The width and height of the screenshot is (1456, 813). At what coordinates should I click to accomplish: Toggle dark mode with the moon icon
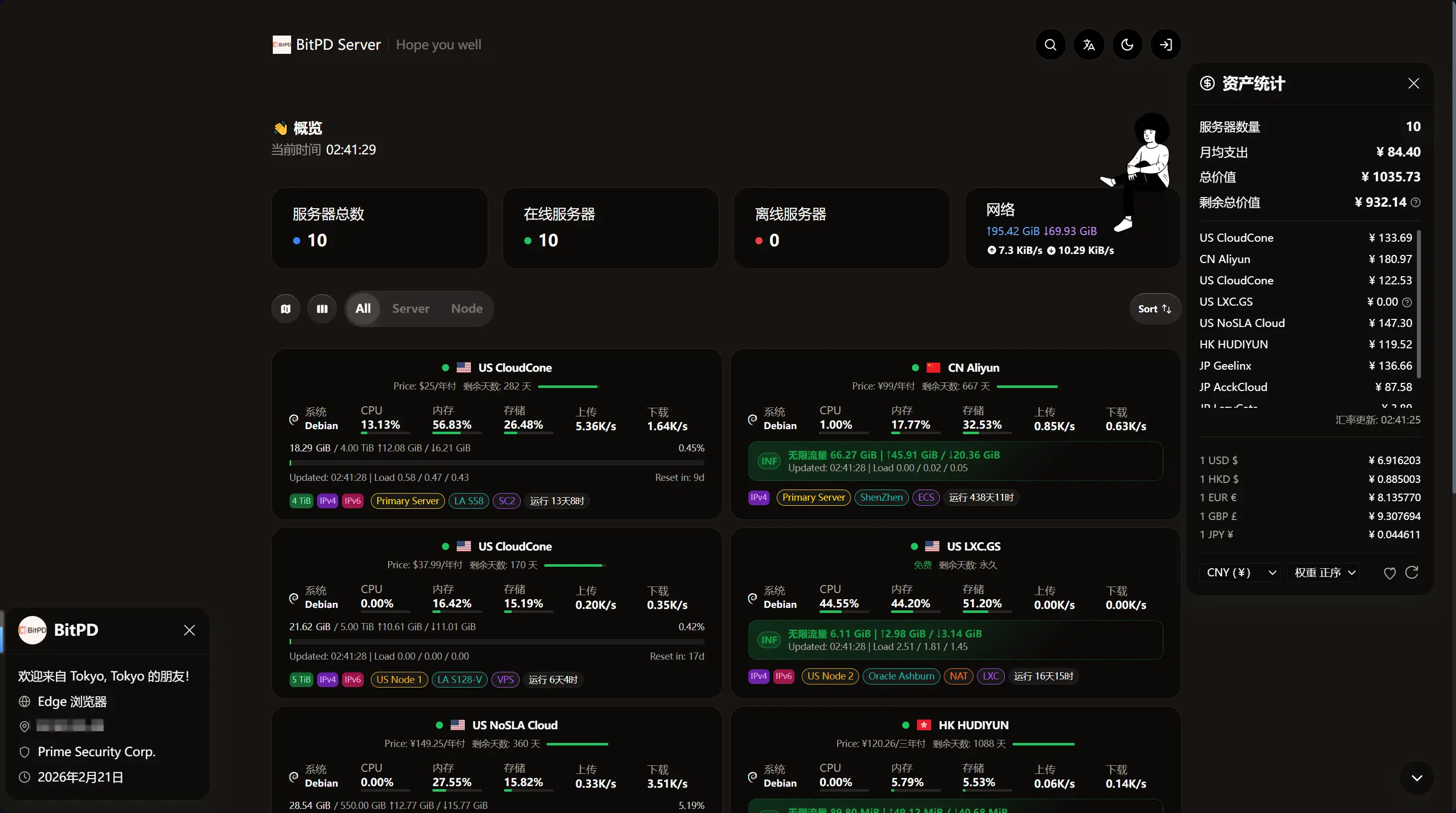1127,45
